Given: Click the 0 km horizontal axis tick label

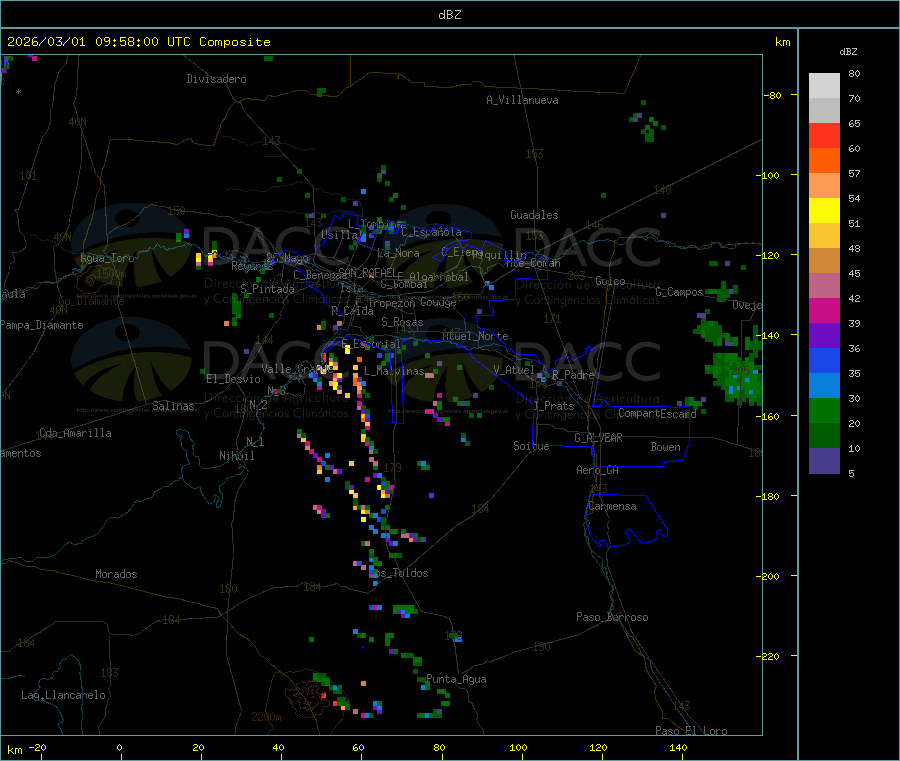Looking at the screenshot, I should pyautogui.click(x=119, y=747).
